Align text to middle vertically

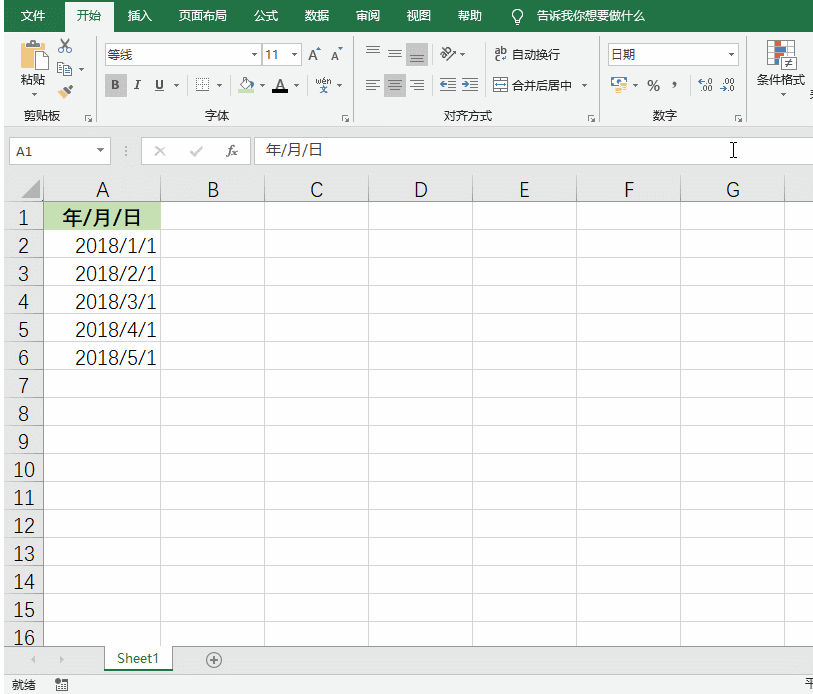[x=395, y=53]
